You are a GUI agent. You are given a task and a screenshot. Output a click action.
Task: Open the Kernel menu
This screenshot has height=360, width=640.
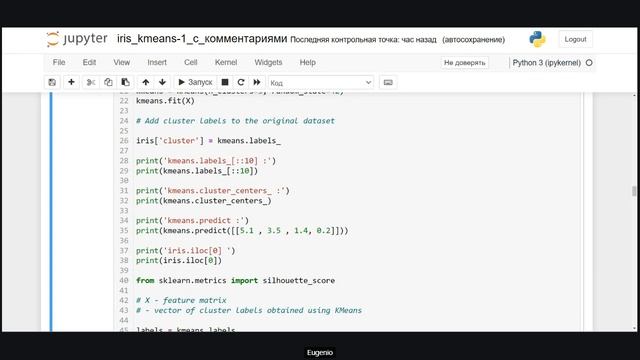226,62
